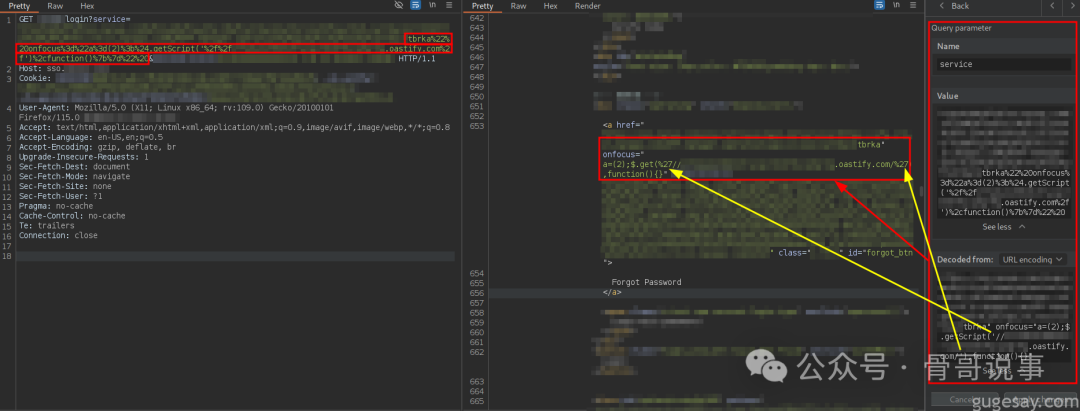Click the Value label in Inspector
Screen dimensions: 1080x411
click(x=947, y=96)
